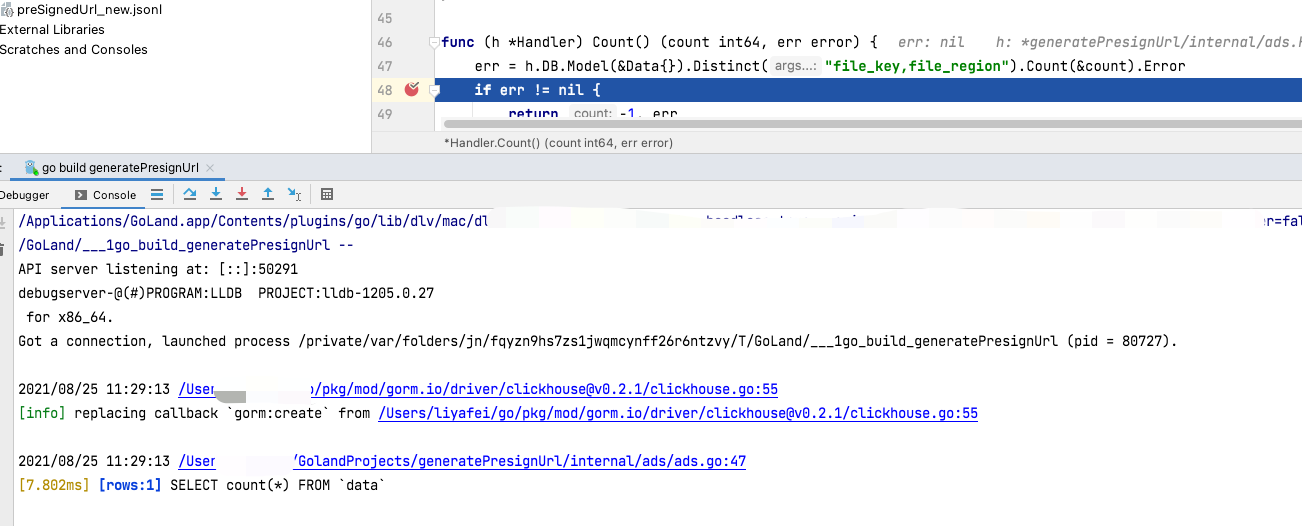Switch to the Debugger tab
The image size is (1302, 526).
point(25,195)
